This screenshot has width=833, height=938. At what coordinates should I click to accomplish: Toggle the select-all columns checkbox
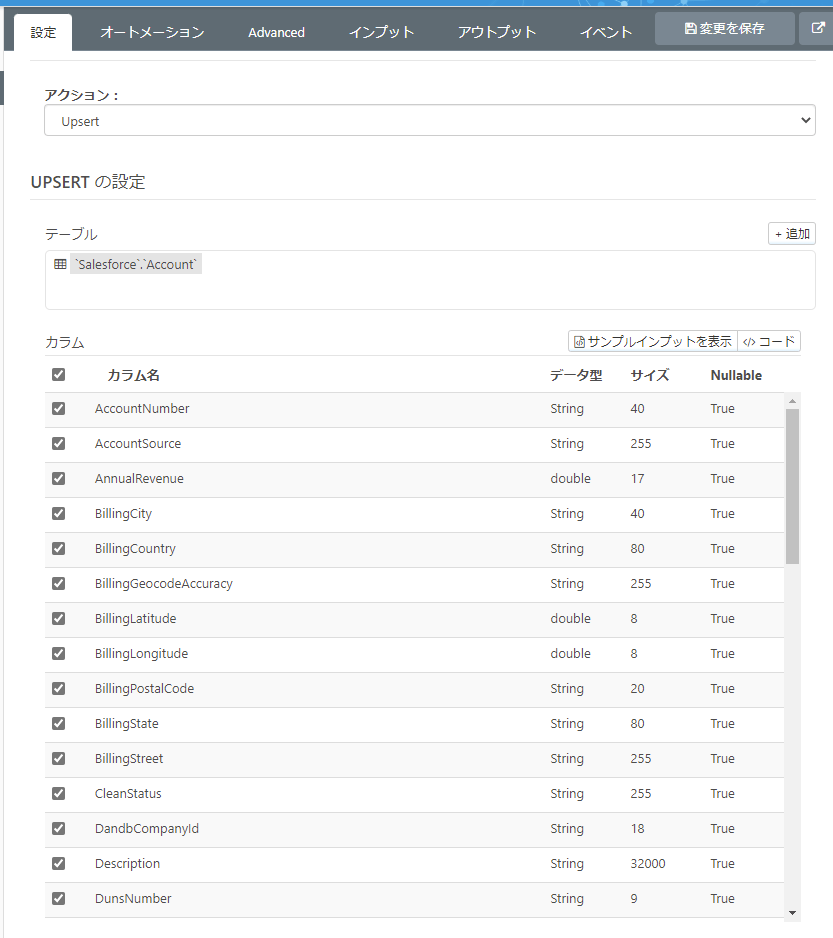tap(58, 375)
